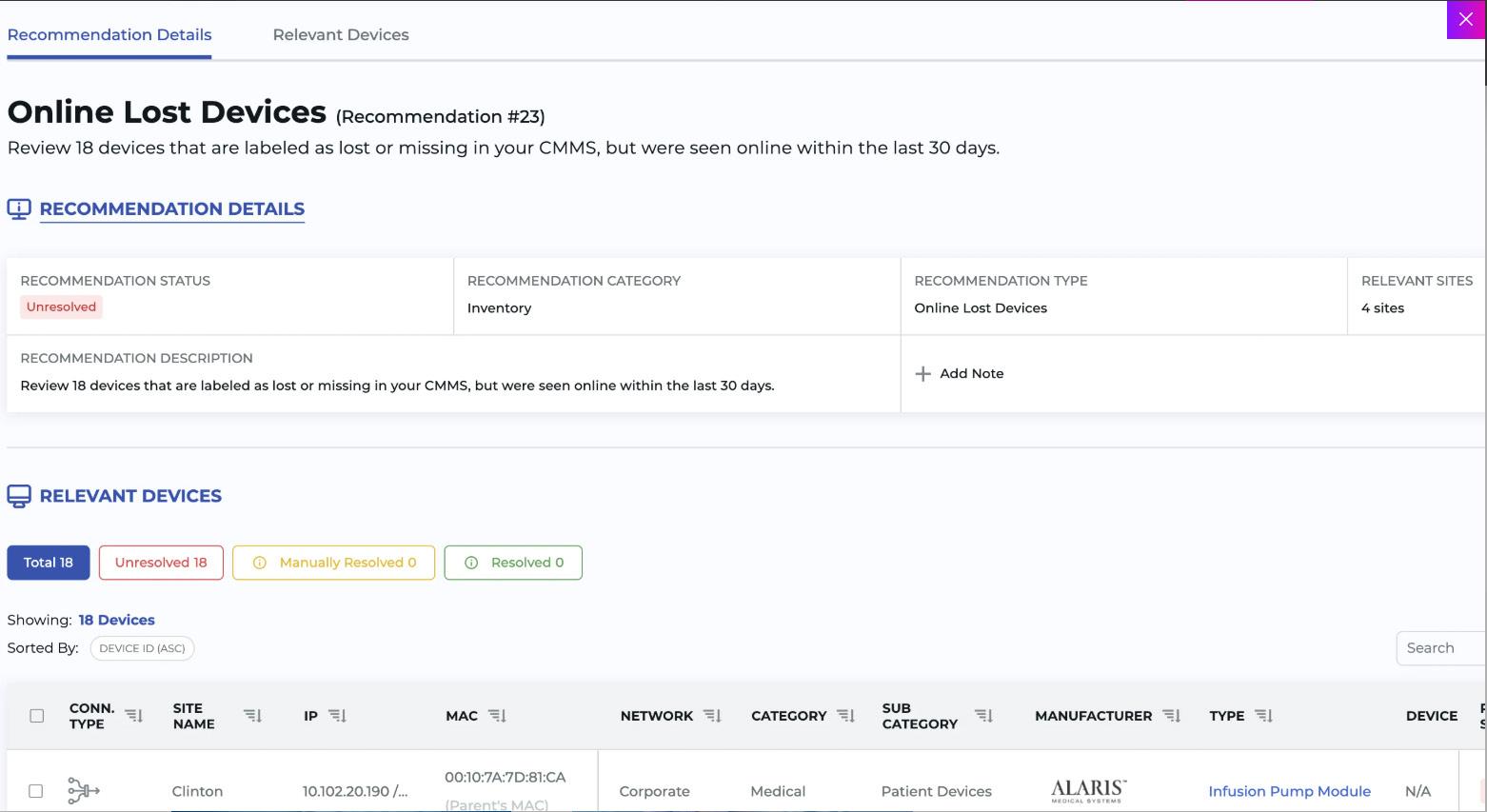Open the Device ID (ASC) sort selector
Screen dimensions: 1487x812
(142, 648)
